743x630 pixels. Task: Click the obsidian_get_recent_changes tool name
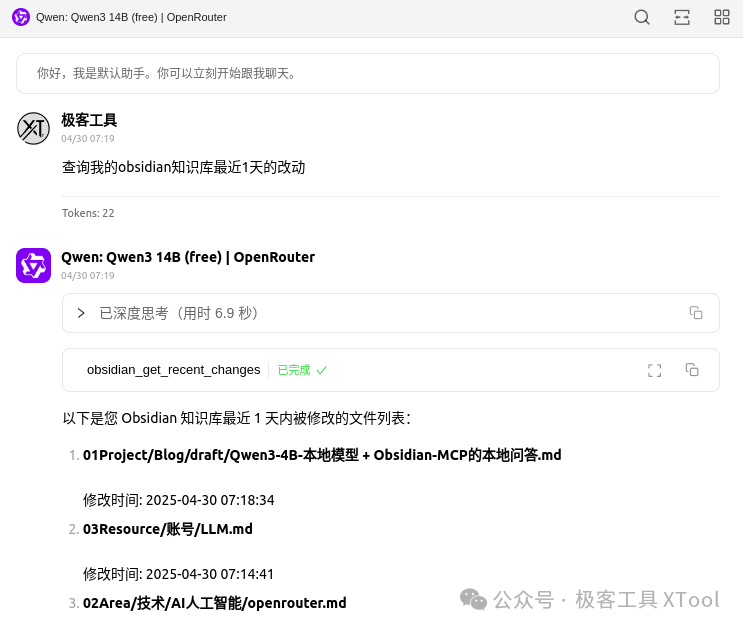[x=173, y=369]
